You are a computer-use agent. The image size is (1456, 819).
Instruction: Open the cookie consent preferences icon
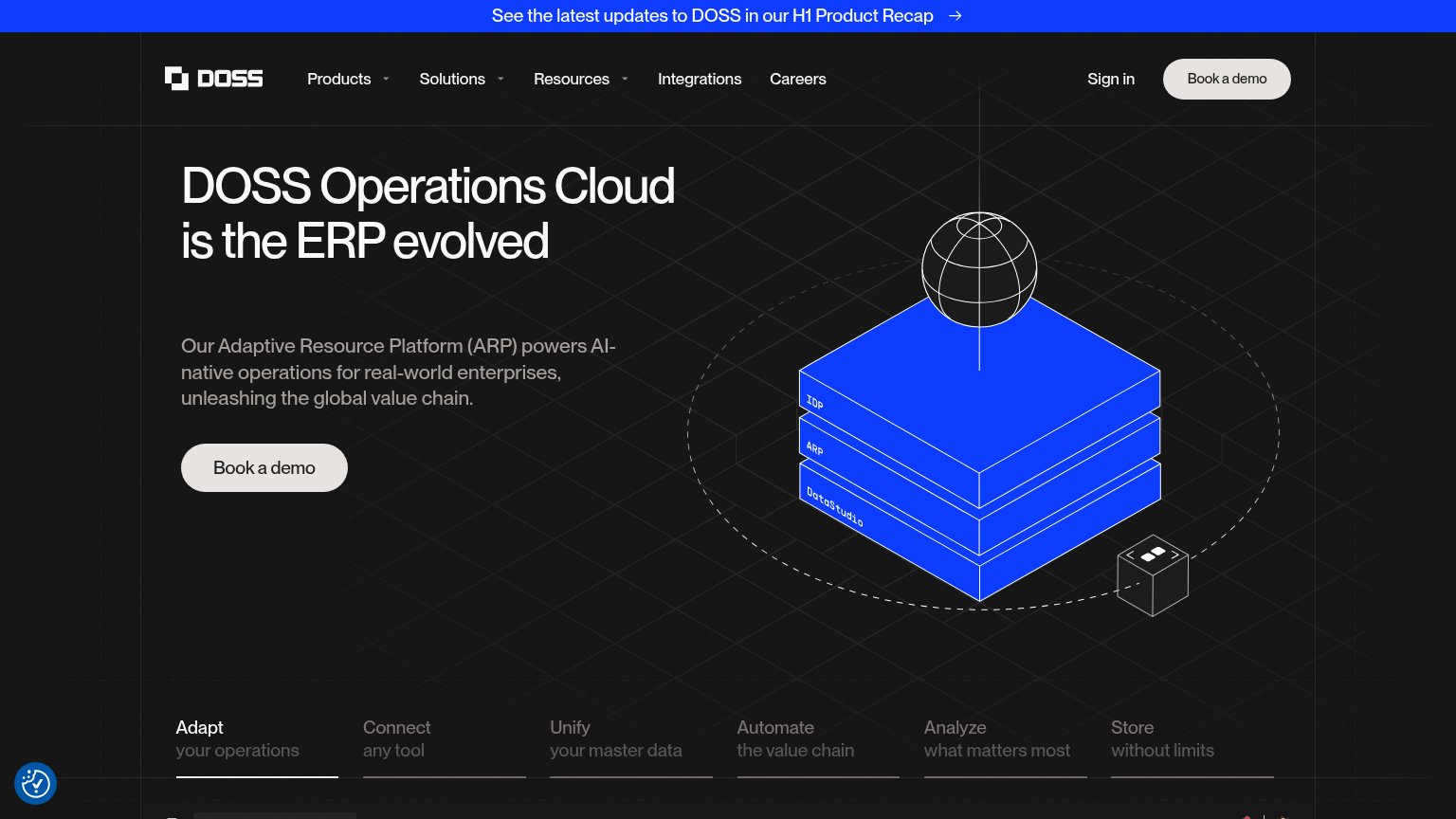pyautogui.click(x=35, y=784)
